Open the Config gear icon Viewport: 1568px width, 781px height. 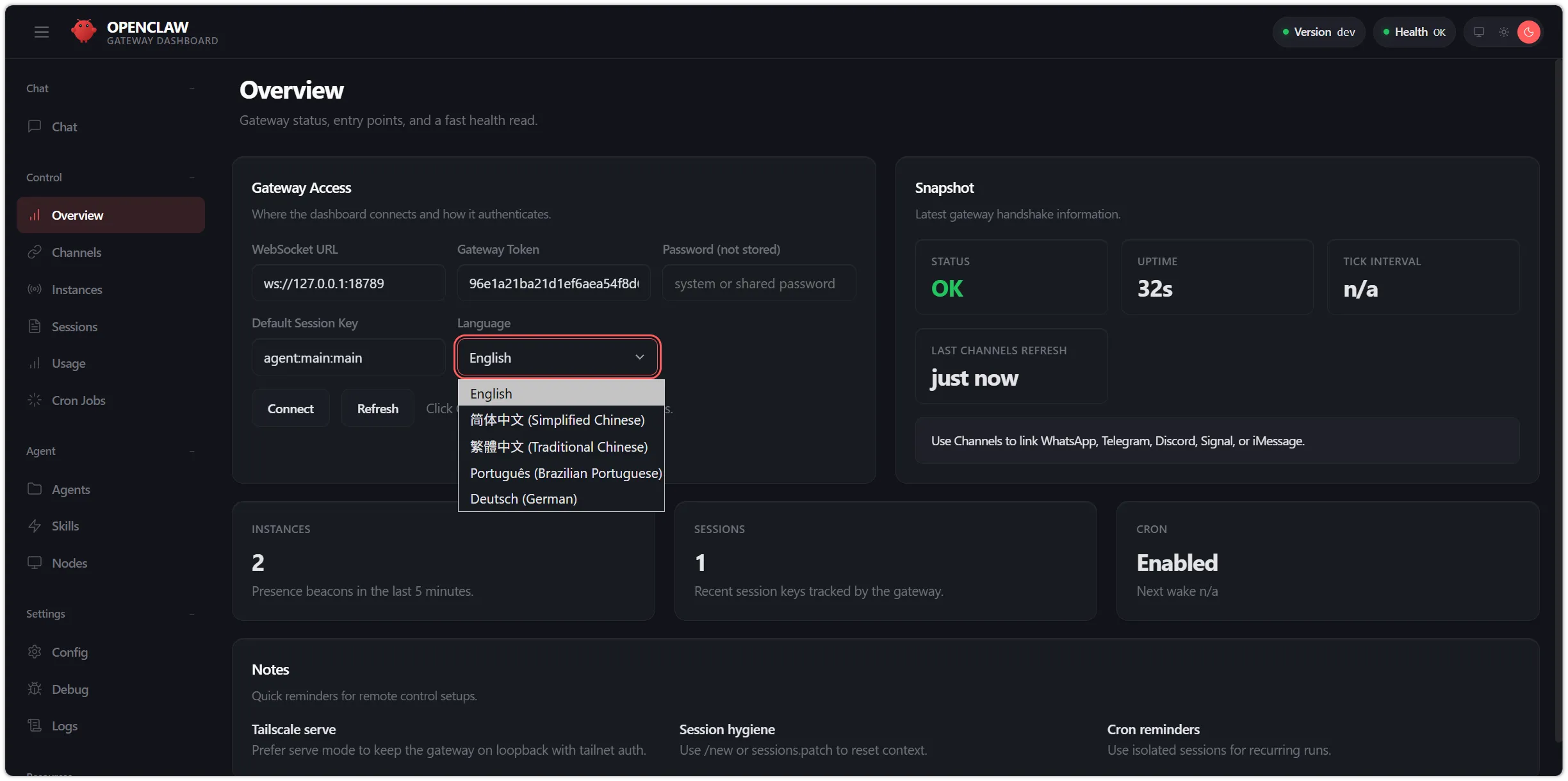coord(35,652)
